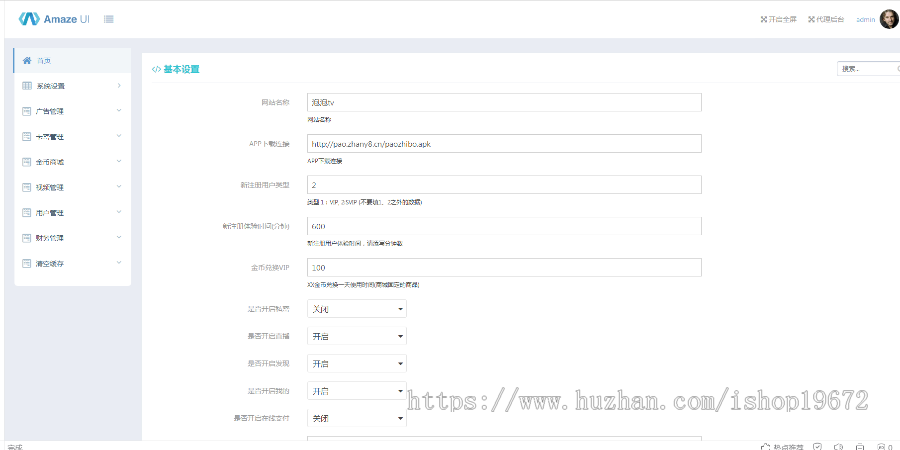
Task: Click the 是否开启直播 field label
Action: [x=268, y=336]
